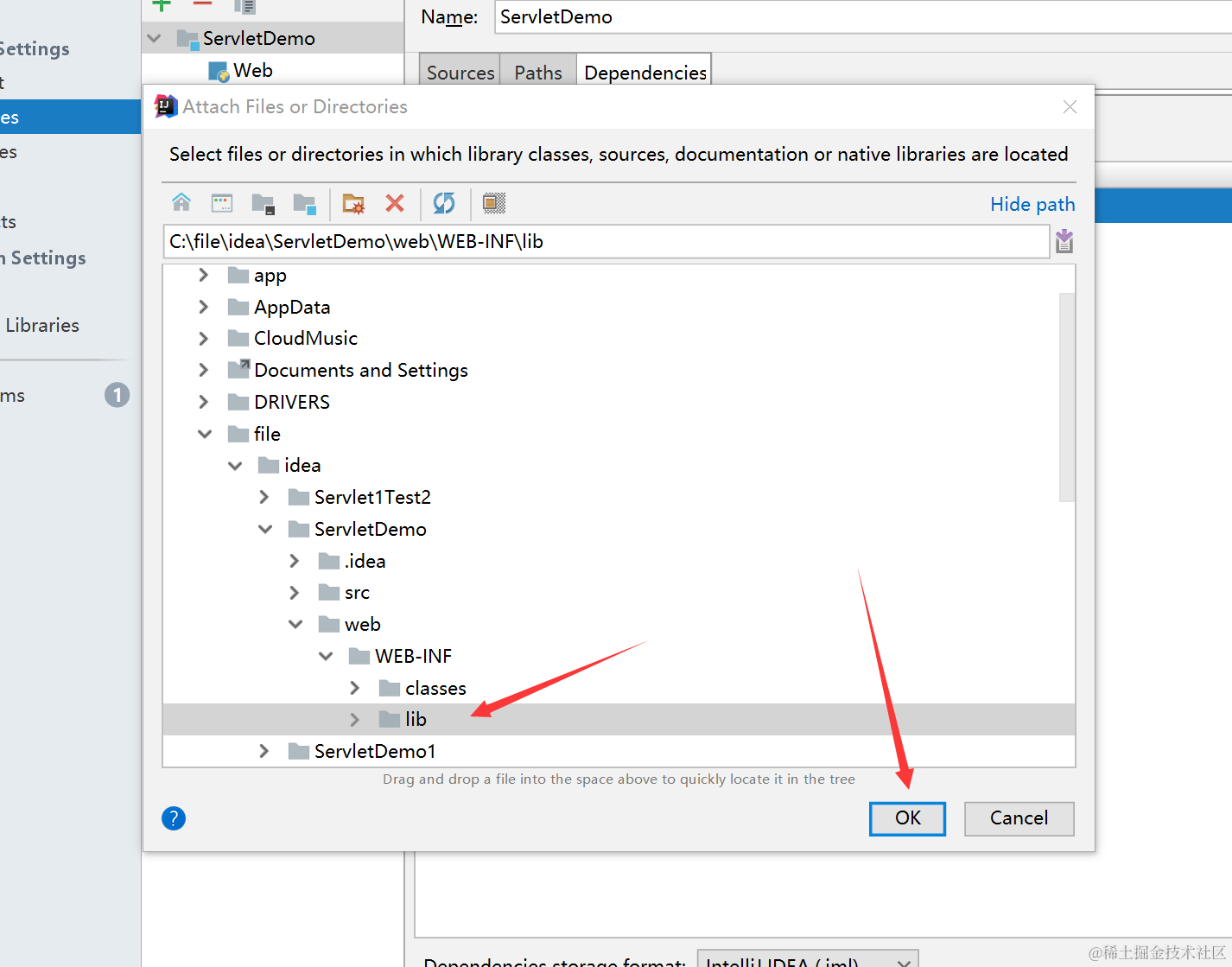Viewport: 1232px width, 967px height.
Task: Refresh the file tree
Action: [444, 203]
